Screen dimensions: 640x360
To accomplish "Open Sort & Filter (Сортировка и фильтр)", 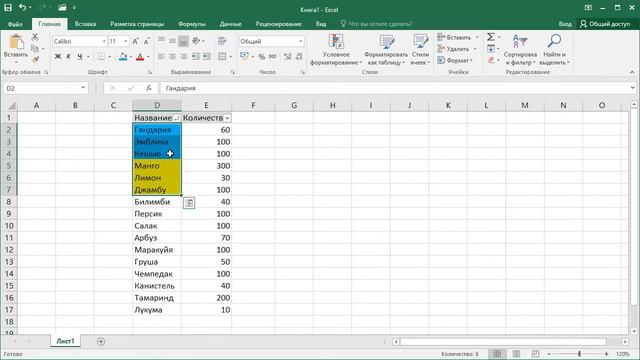I will click(x=520, y=50).
